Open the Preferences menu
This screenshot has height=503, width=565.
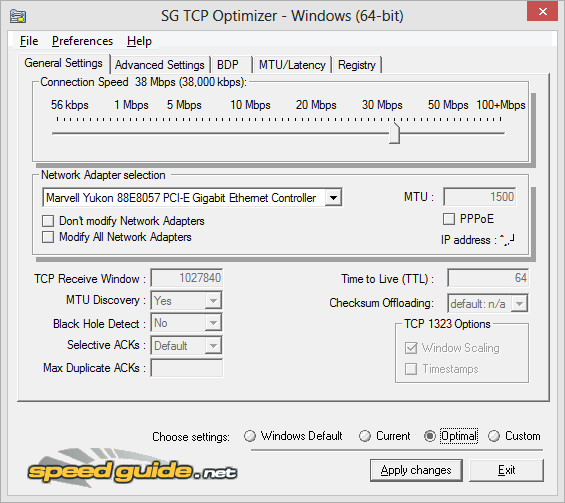83,41
